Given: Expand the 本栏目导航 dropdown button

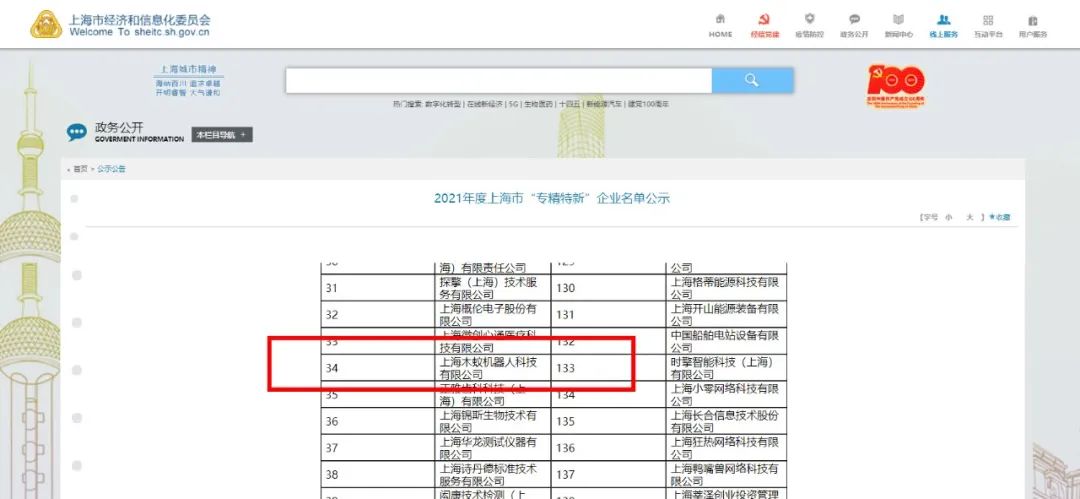Looking at the screenshot, I should (222, 134).
